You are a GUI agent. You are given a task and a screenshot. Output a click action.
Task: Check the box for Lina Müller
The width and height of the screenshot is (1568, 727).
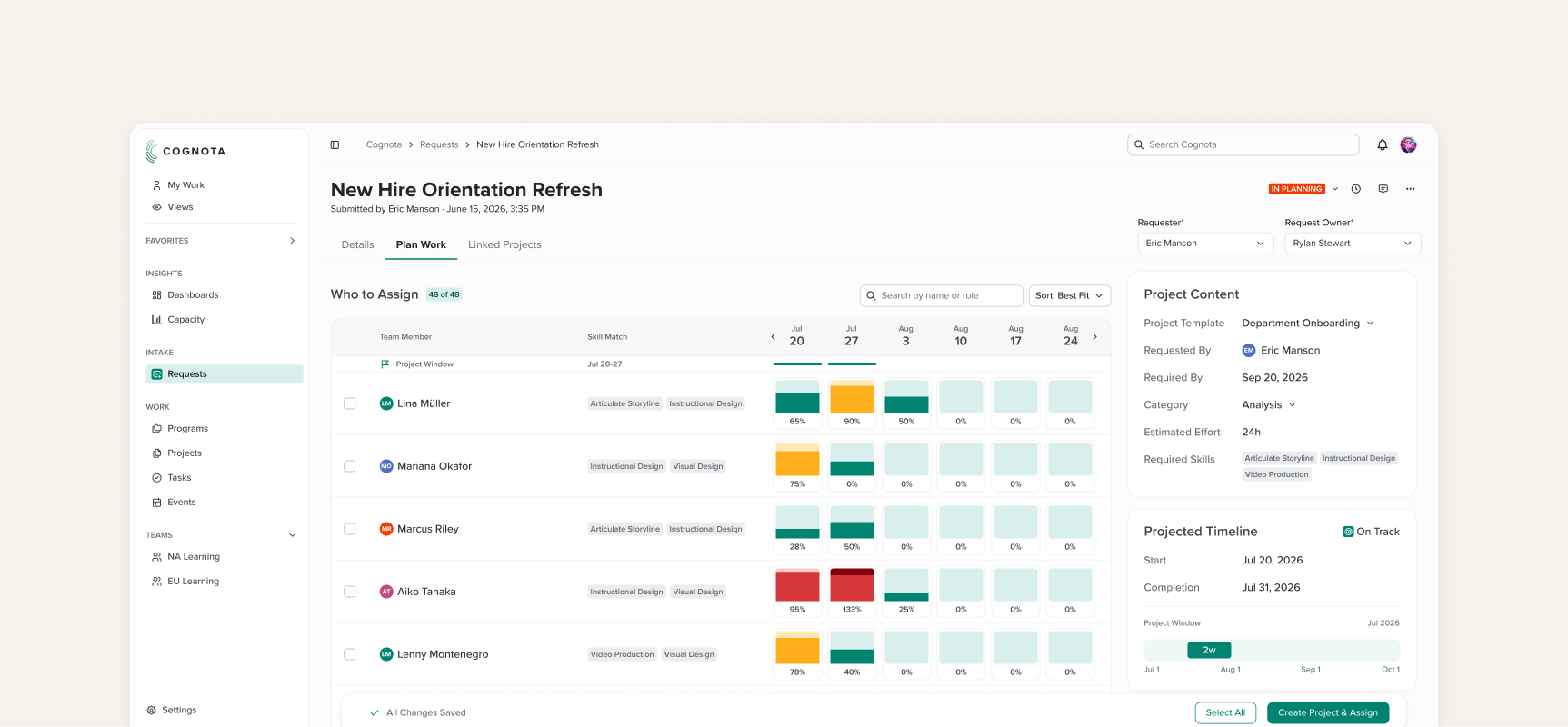coord(350,403)
